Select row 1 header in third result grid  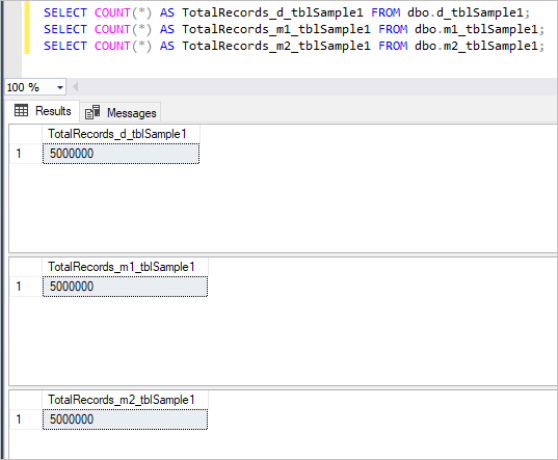(x=26, y=419)
